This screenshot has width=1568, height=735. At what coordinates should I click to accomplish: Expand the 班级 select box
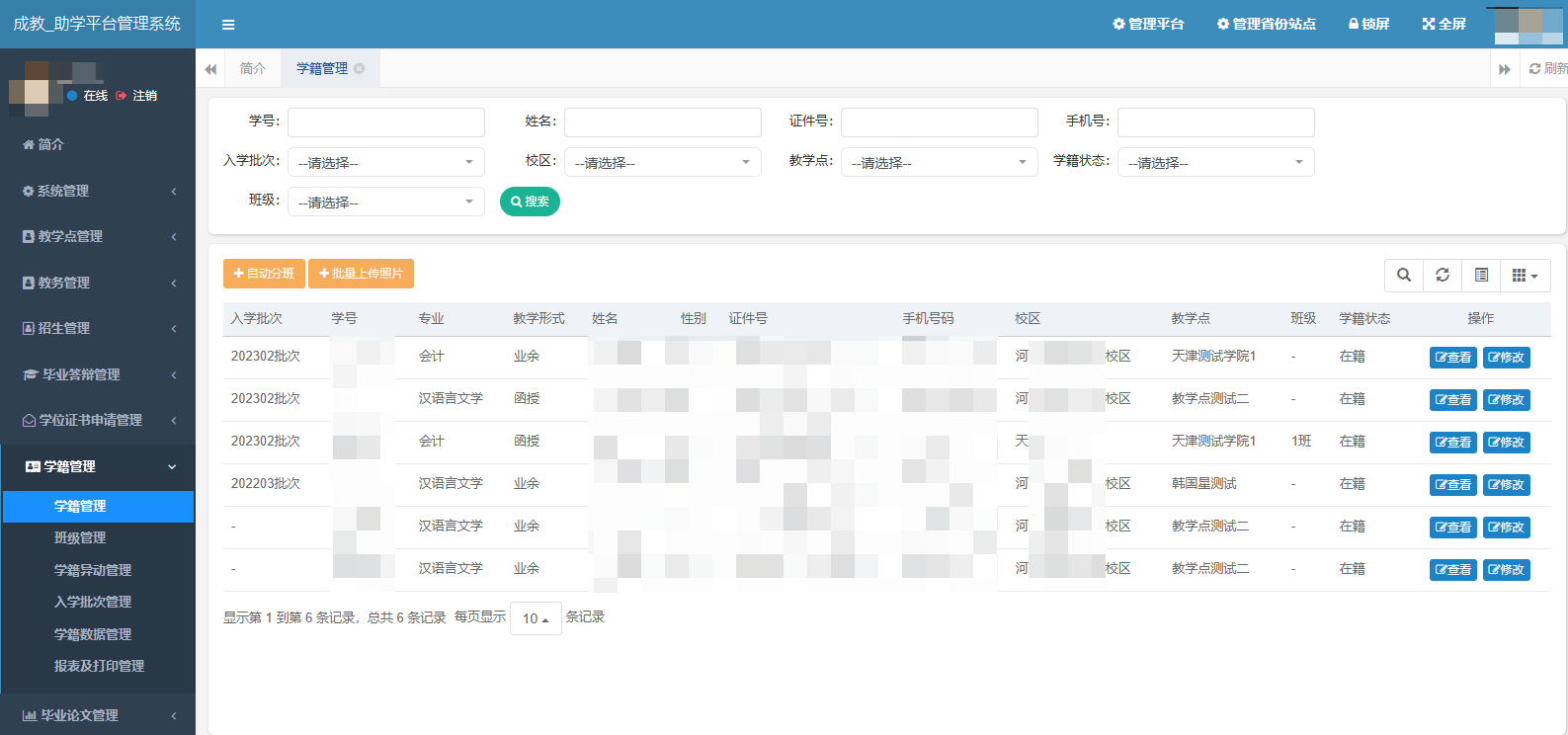point(385,202)
